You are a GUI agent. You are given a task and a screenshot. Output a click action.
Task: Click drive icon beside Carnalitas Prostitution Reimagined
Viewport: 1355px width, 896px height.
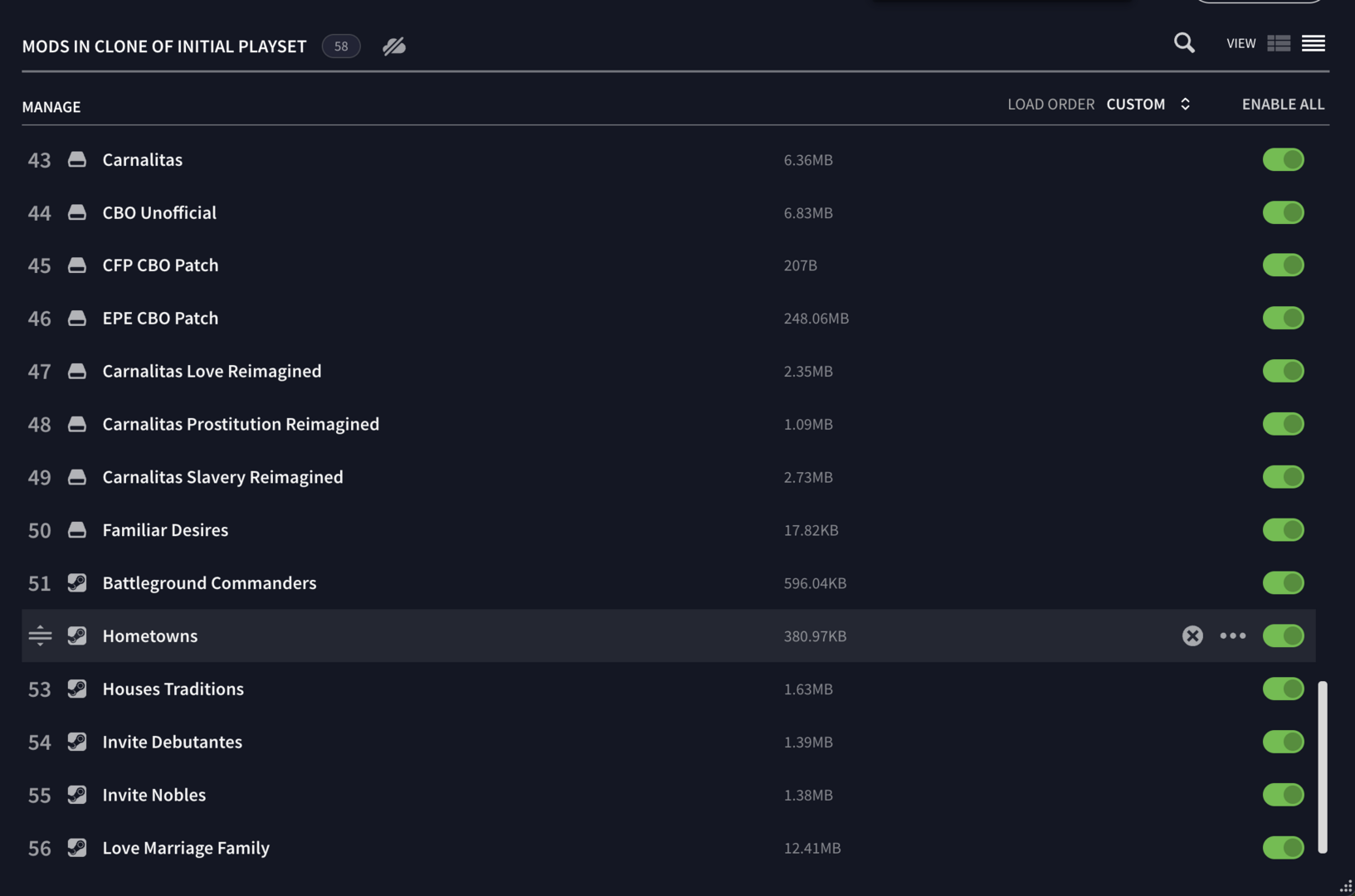click(77, 424)
